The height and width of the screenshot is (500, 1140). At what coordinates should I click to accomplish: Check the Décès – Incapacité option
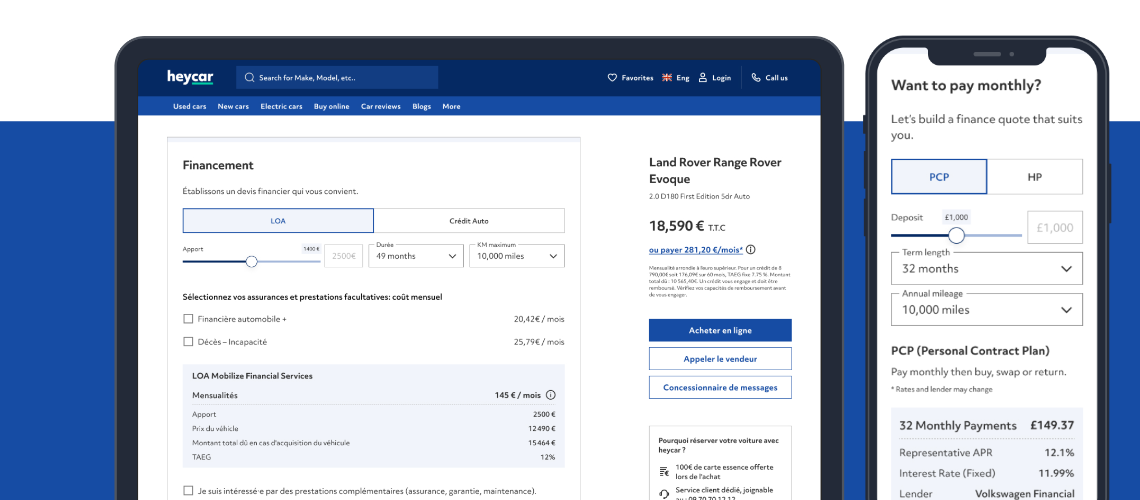pyautogui.click(x=188, y=342)
